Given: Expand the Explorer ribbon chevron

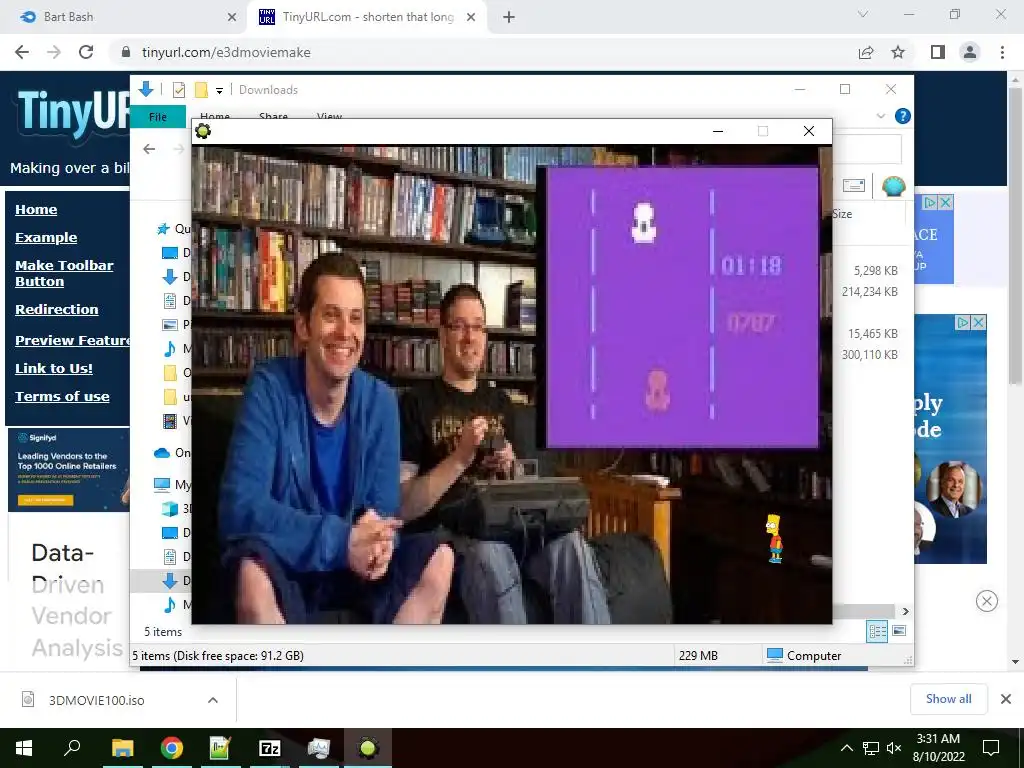Looking at the screenshot, I should pyautogui.click(x=881, y=116).
